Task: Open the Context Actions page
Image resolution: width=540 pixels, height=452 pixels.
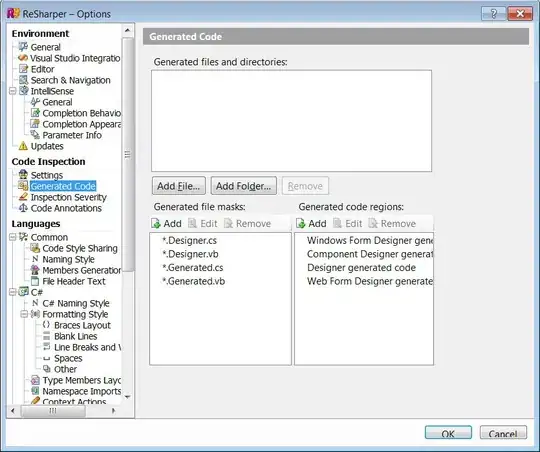Action: [x=74, y=401]
